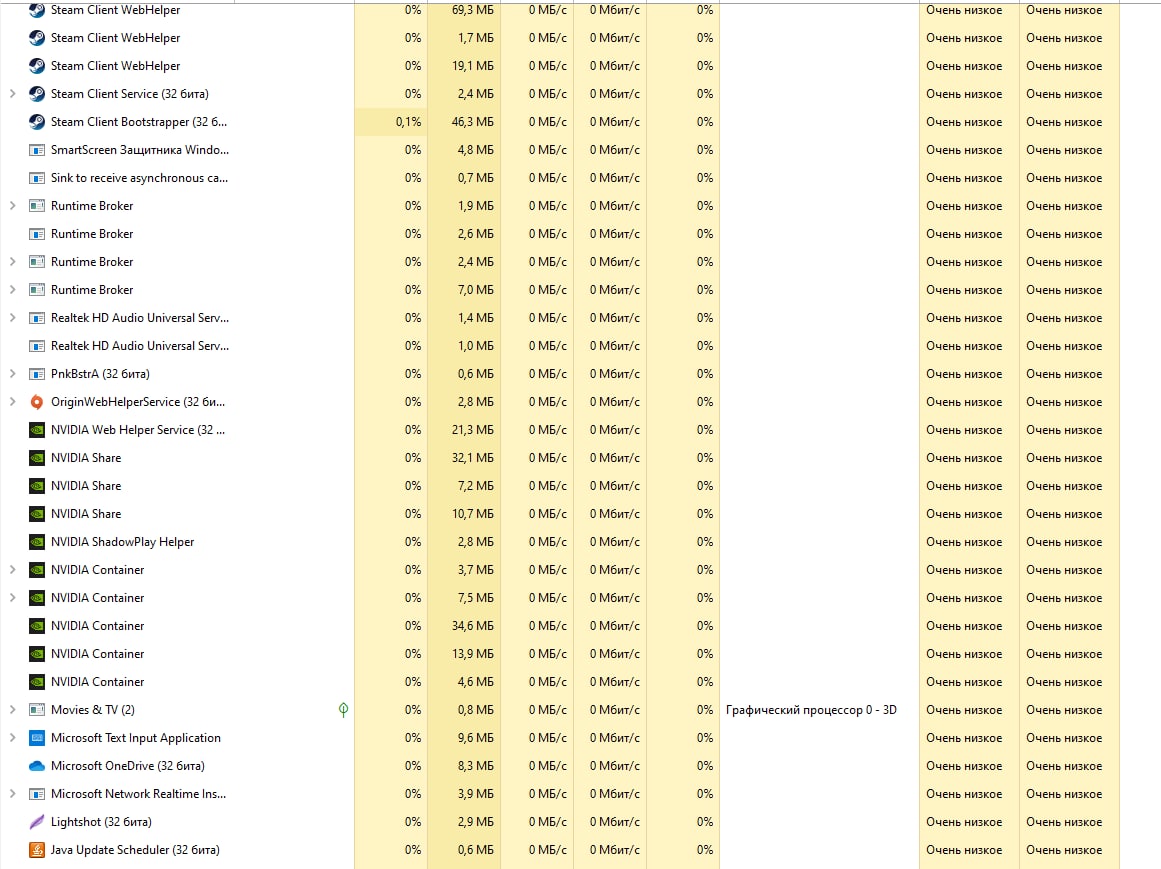Click the Steam Client Bootstrapper process name
The width and height of the screenshot is (1161, 869).
coord(138,121)
